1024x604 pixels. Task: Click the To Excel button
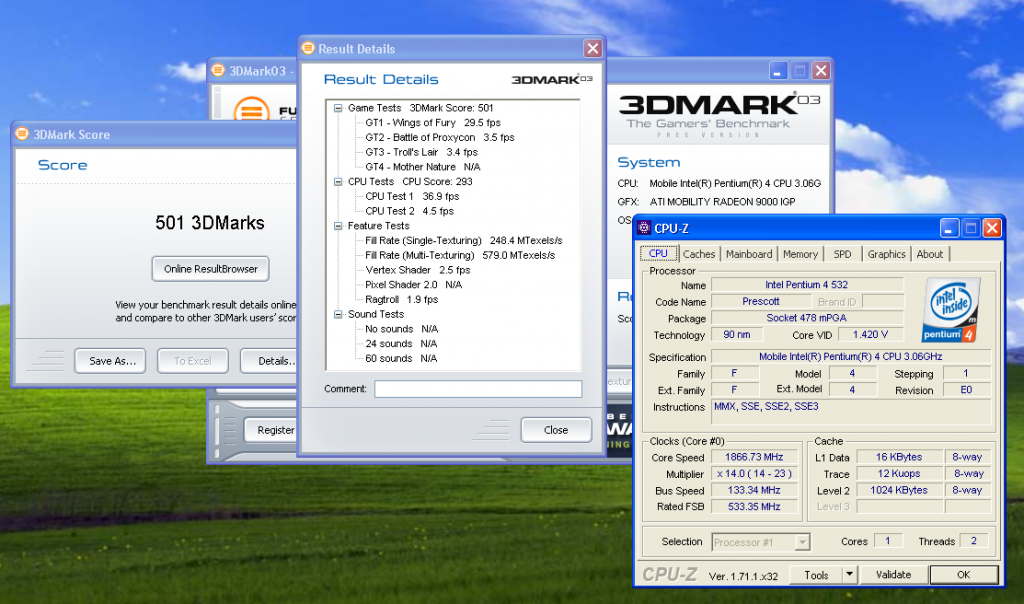point(193,360)
